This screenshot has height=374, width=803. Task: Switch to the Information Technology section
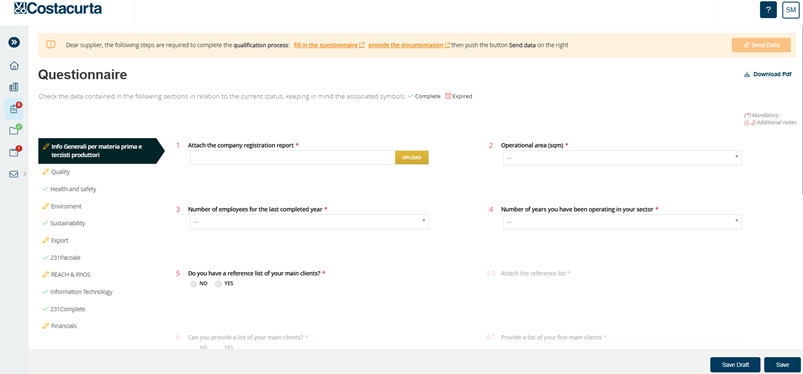[x=81, y=292]
